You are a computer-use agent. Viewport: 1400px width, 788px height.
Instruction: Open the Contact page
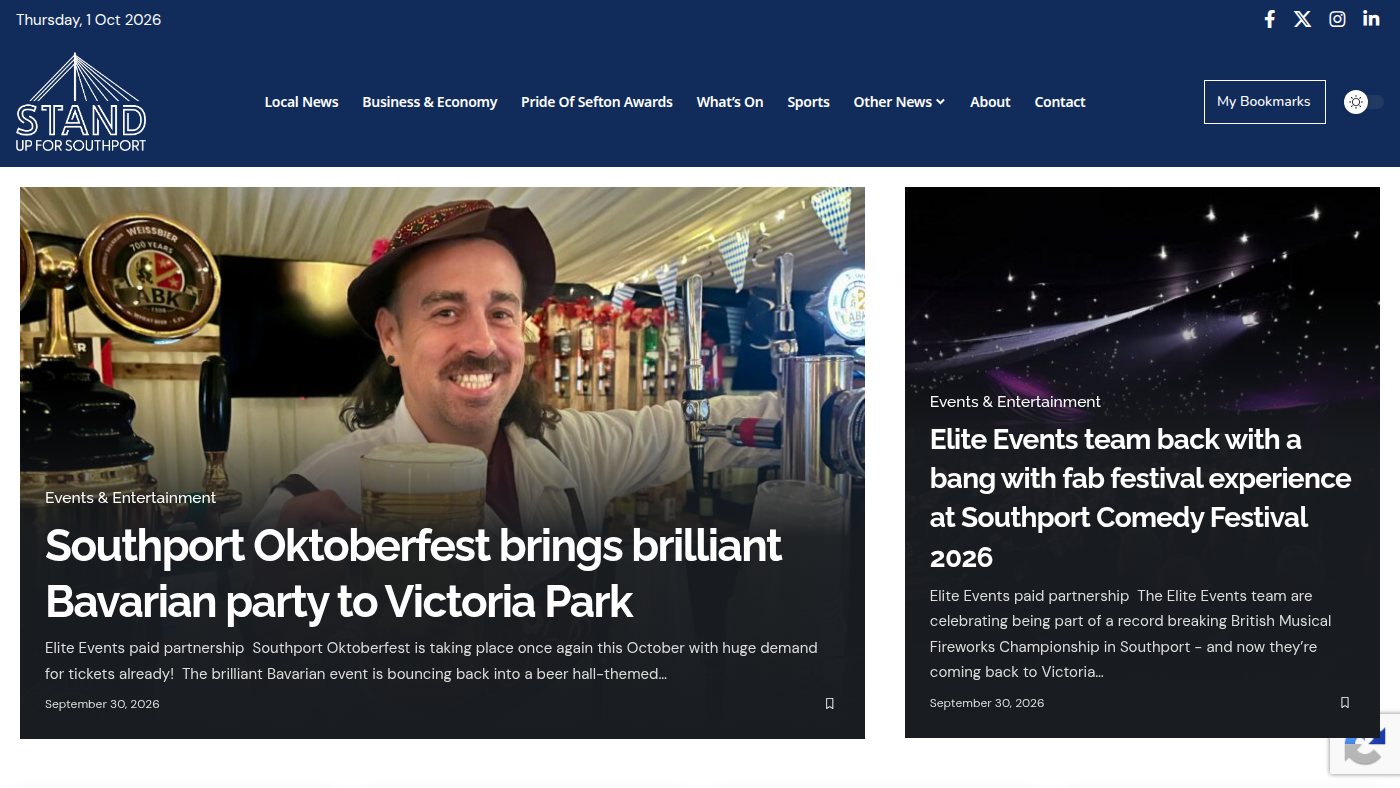(x=1060, y=102)
